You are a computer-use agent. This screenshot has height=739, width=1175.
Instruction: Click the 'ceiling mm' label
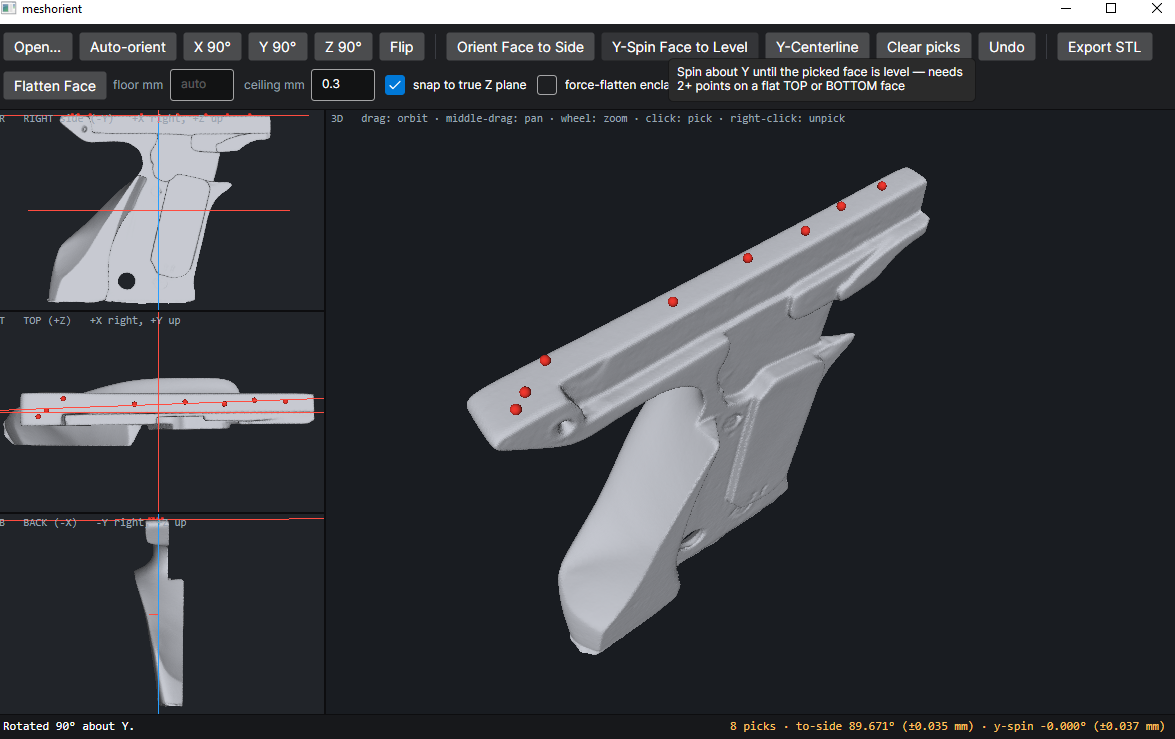[274, 85]
